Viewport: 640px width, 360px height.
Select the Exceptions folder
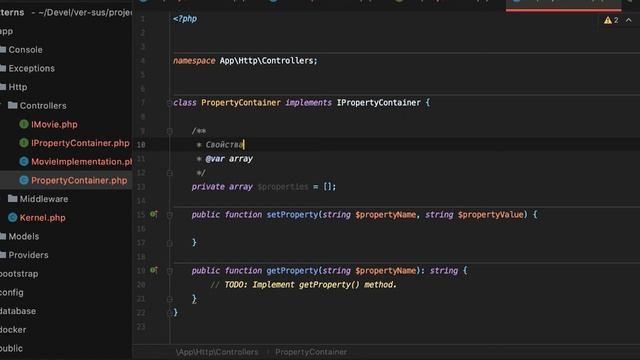pos(31,69)
